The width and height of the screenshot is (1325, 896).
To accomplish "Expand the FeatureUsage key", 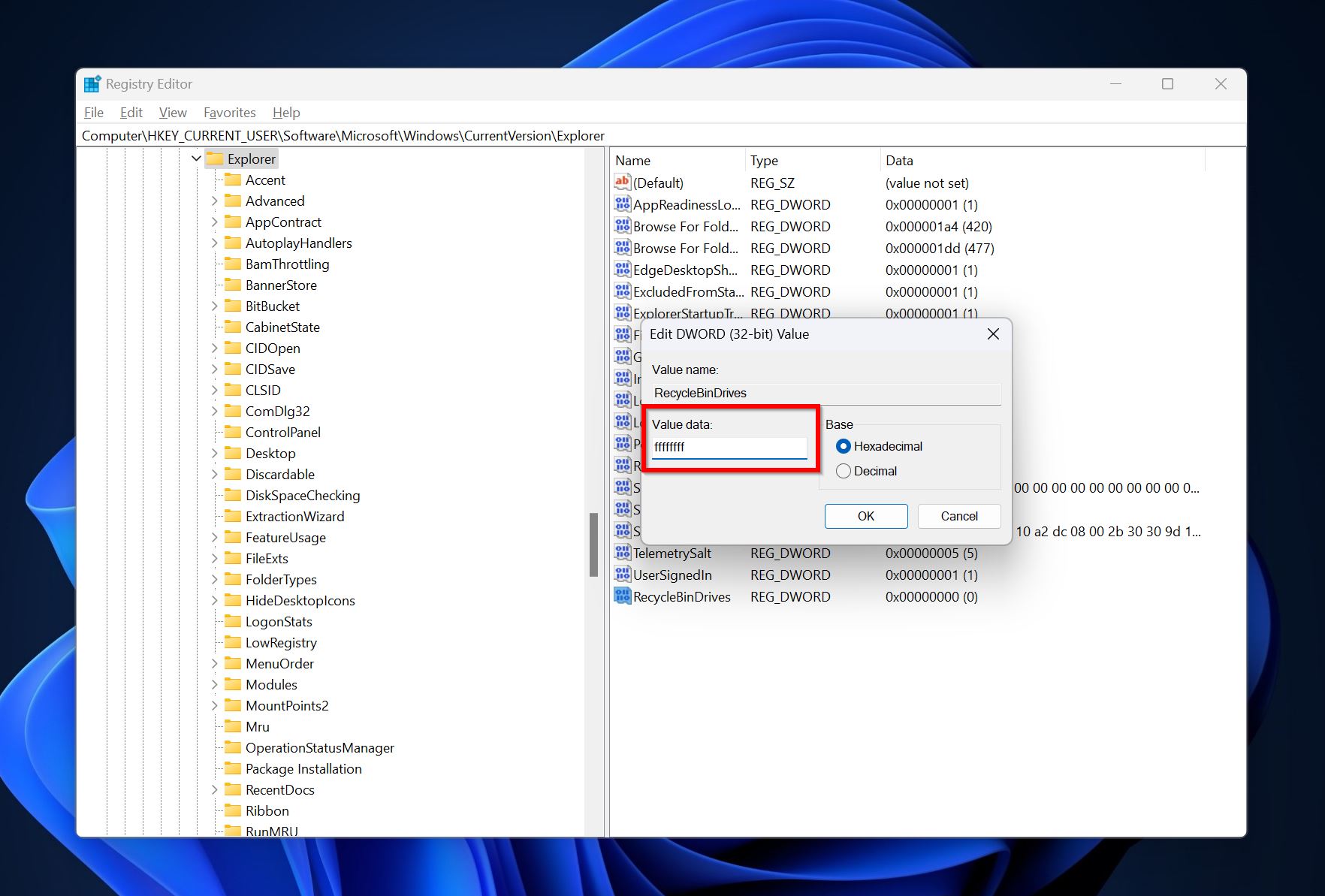I will [x=214, y=537].
